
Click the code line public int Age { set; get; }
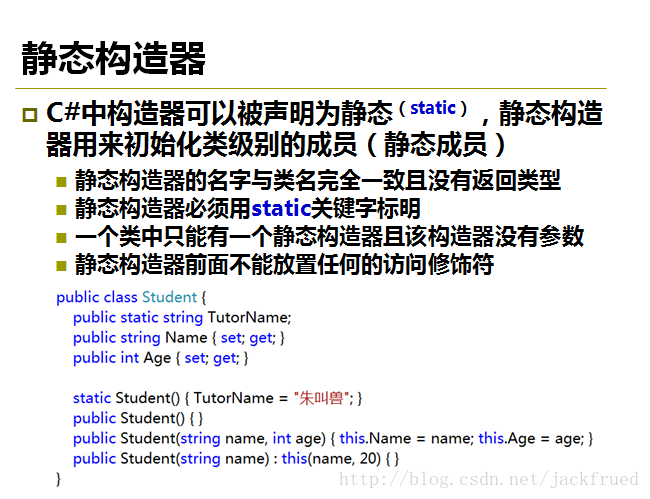[160, 358]
